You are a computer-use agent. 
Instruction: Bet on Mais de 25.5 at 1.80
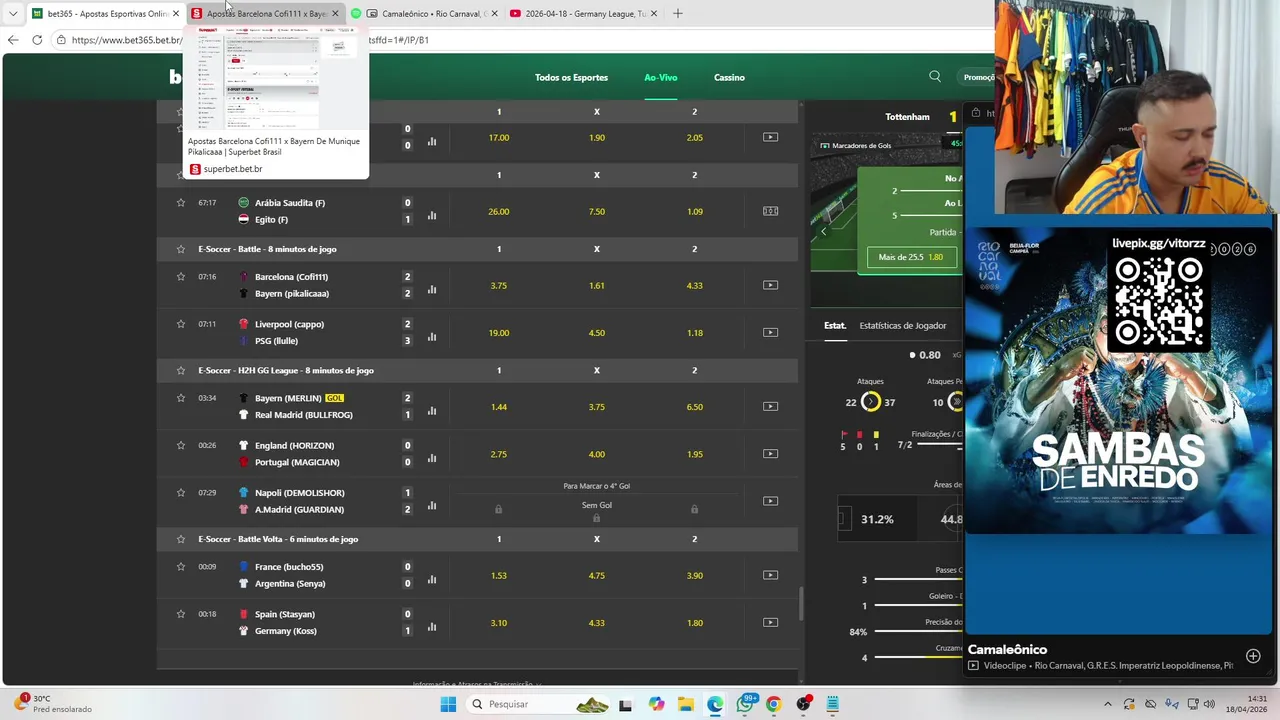tap(911, 257)
